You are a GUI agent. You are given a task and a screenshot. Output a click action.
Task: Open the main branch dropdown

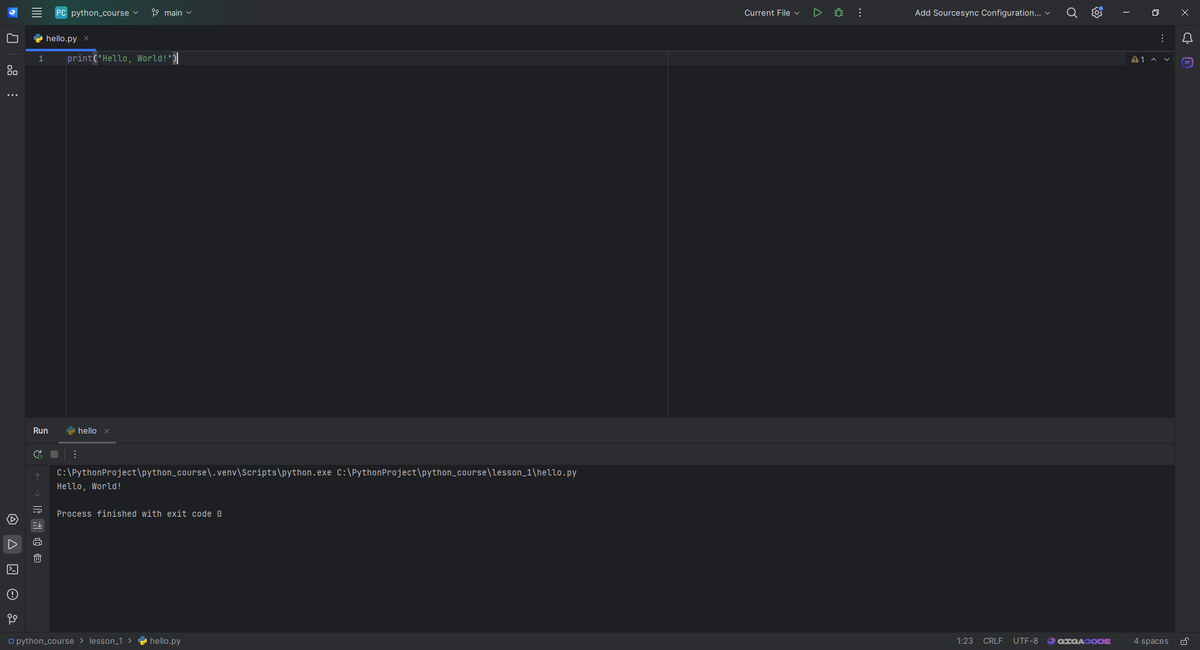[171, 13]
